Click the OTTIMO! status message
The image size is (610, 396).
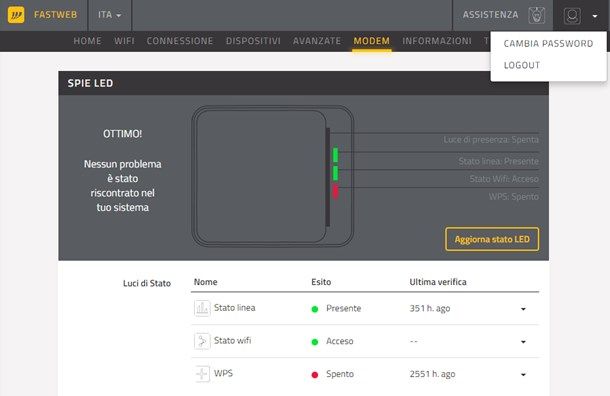pyautogui.click(x=123, y=134)
